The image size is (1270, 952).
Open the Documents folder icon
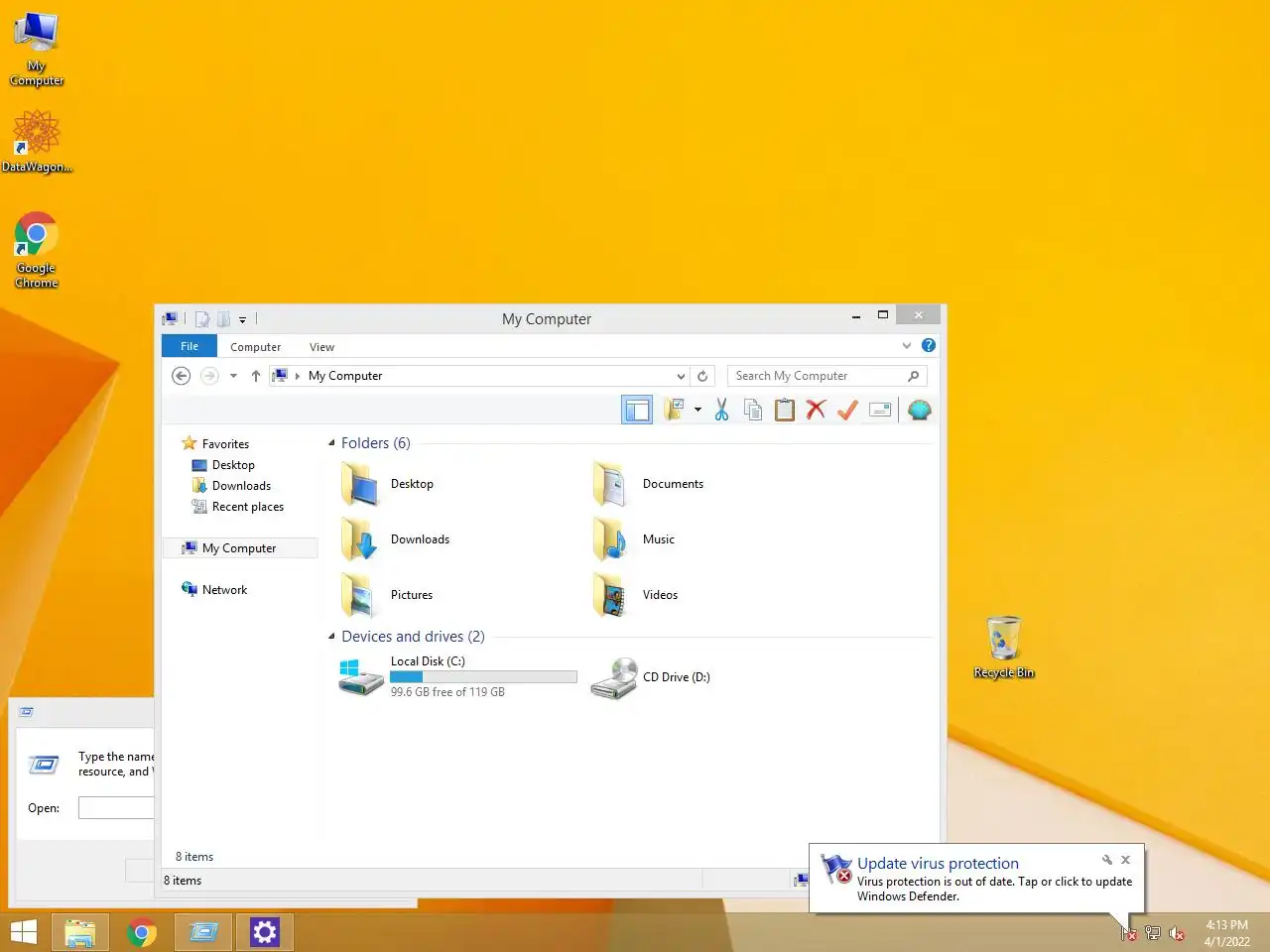(x=611, y=485)
